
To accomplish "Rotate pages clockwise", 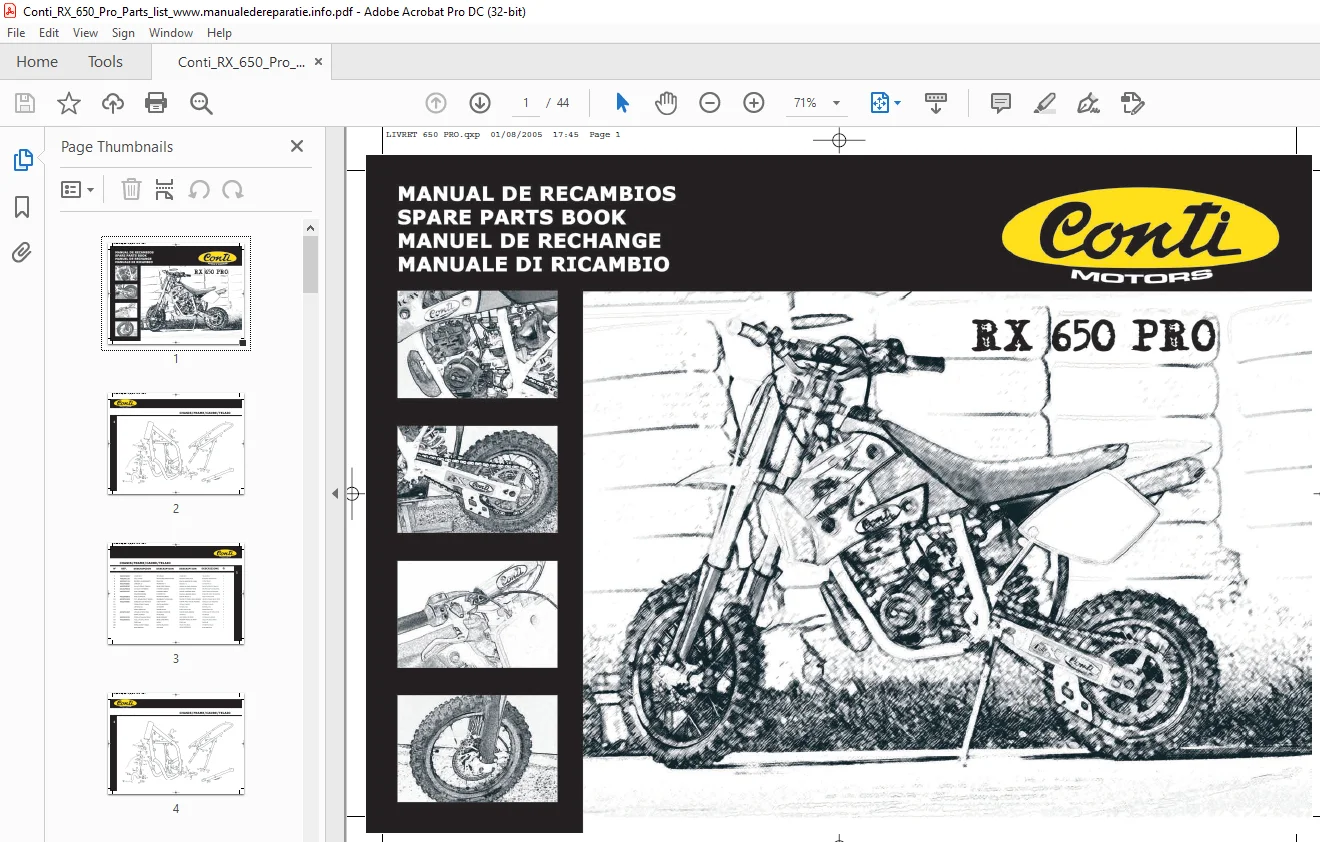I will coord(233,189).
